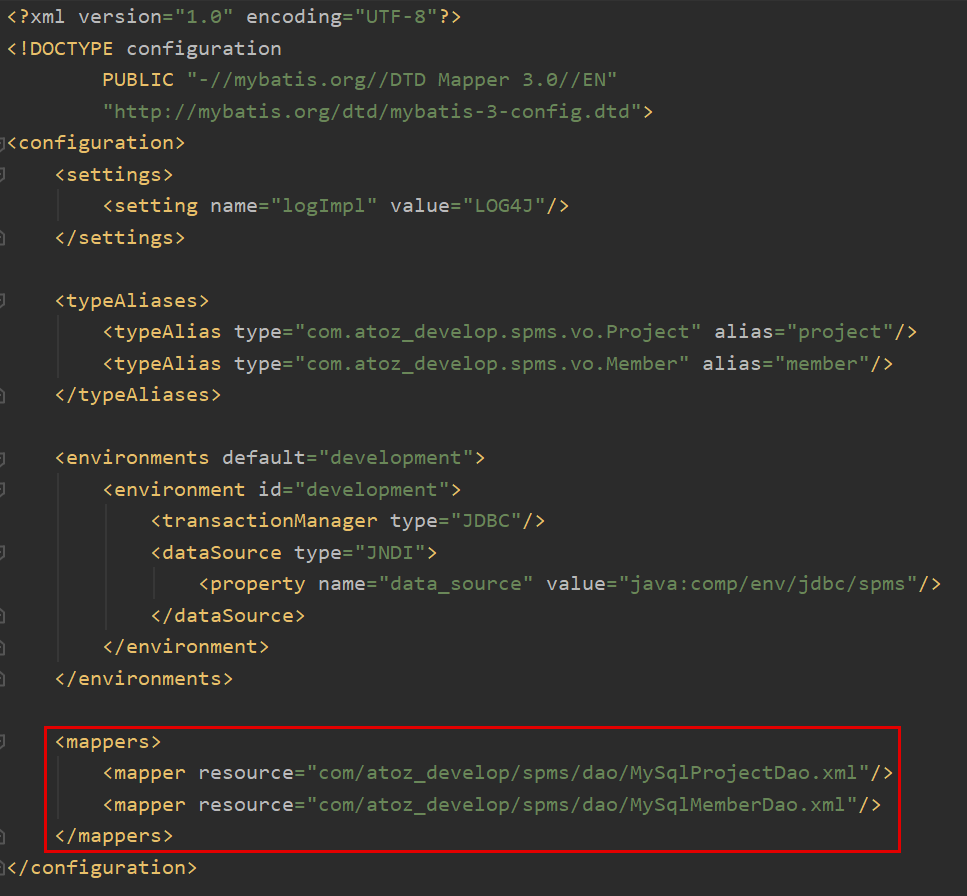Screen dimensions: 967x896
Task: Click the opening <typeAliases> tag
Action: click(132, 301)
